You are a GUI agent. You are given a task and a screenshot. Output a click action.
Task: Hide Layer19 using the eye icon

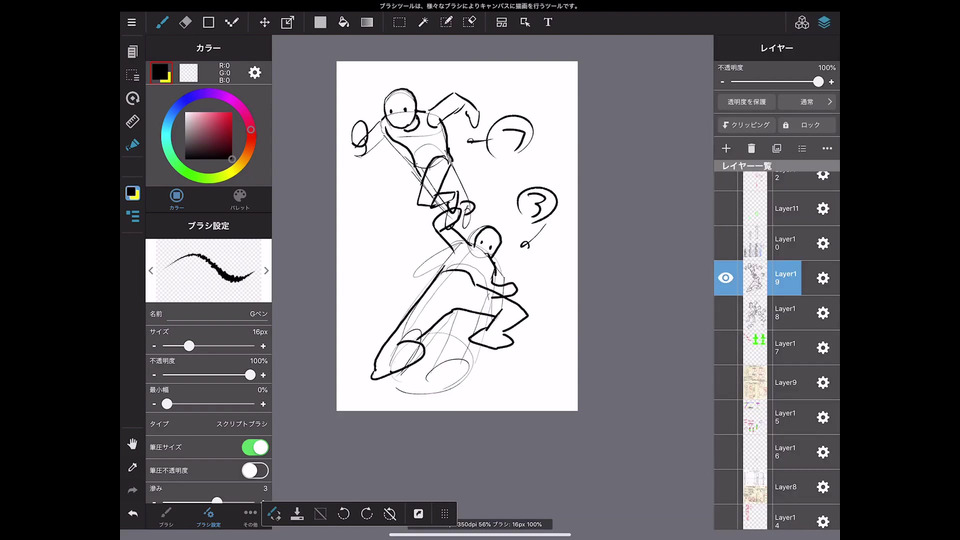(726, 278)
